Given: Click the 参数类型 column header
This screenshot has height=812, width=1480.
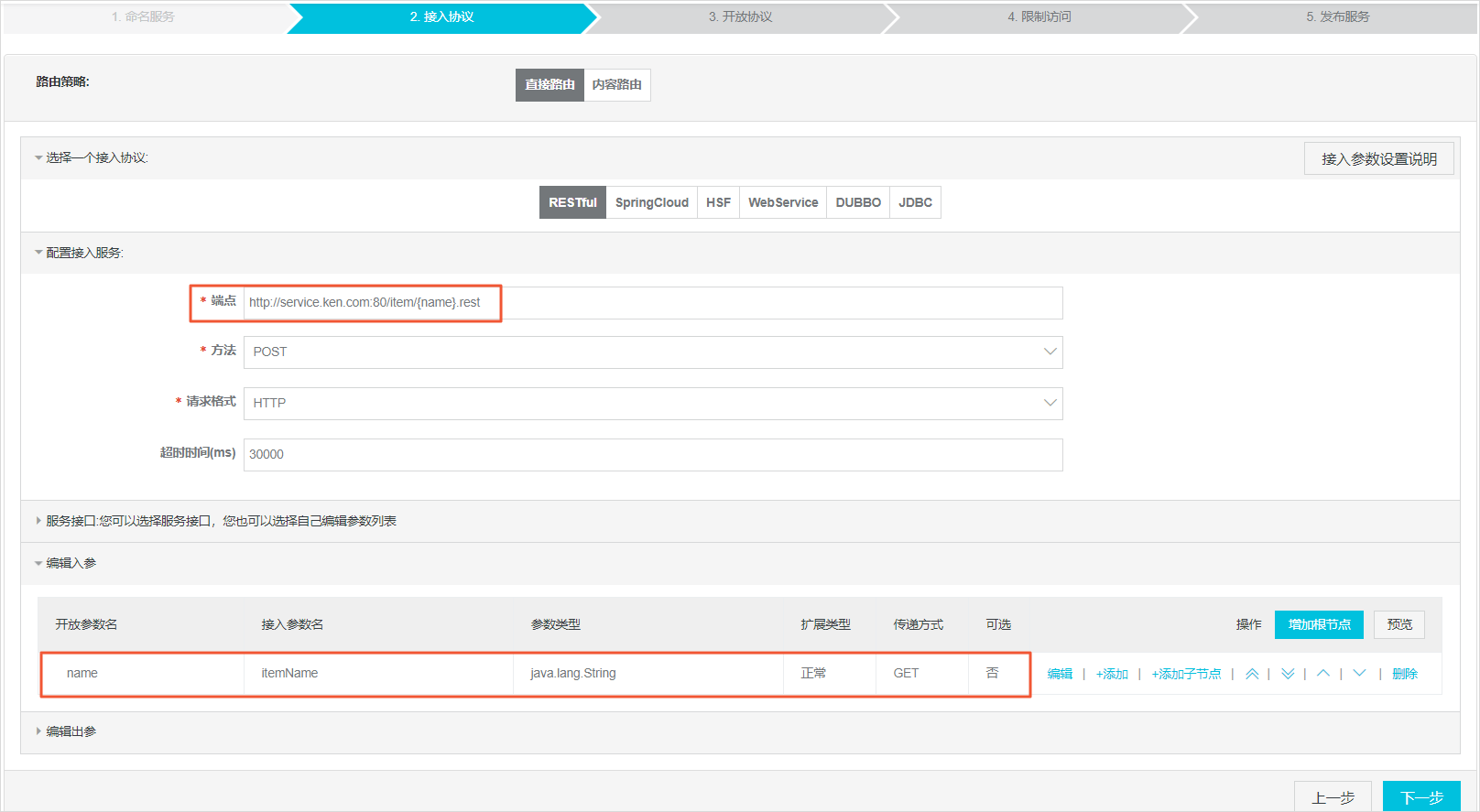Looking at the screenshot, I should click(556, 624).
